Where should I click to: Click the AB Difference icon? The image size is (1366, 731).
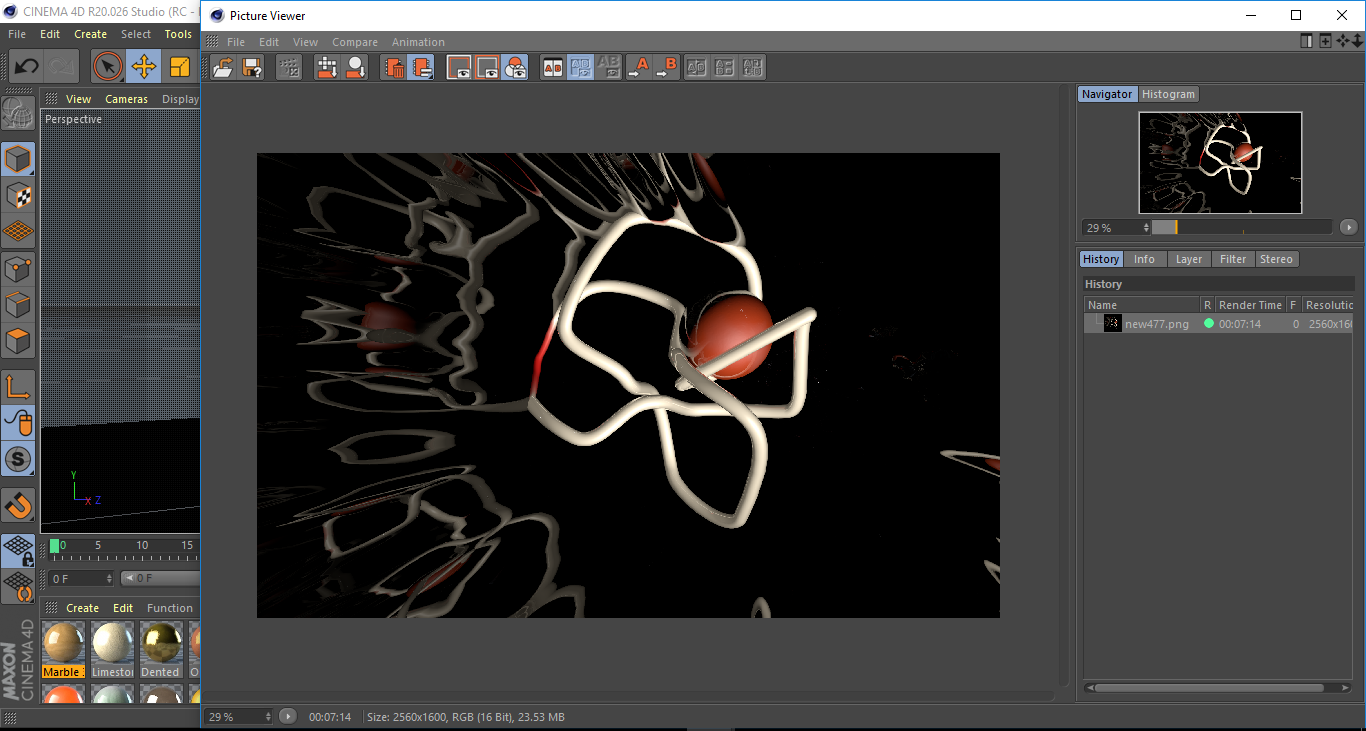[x=725, y=67]
